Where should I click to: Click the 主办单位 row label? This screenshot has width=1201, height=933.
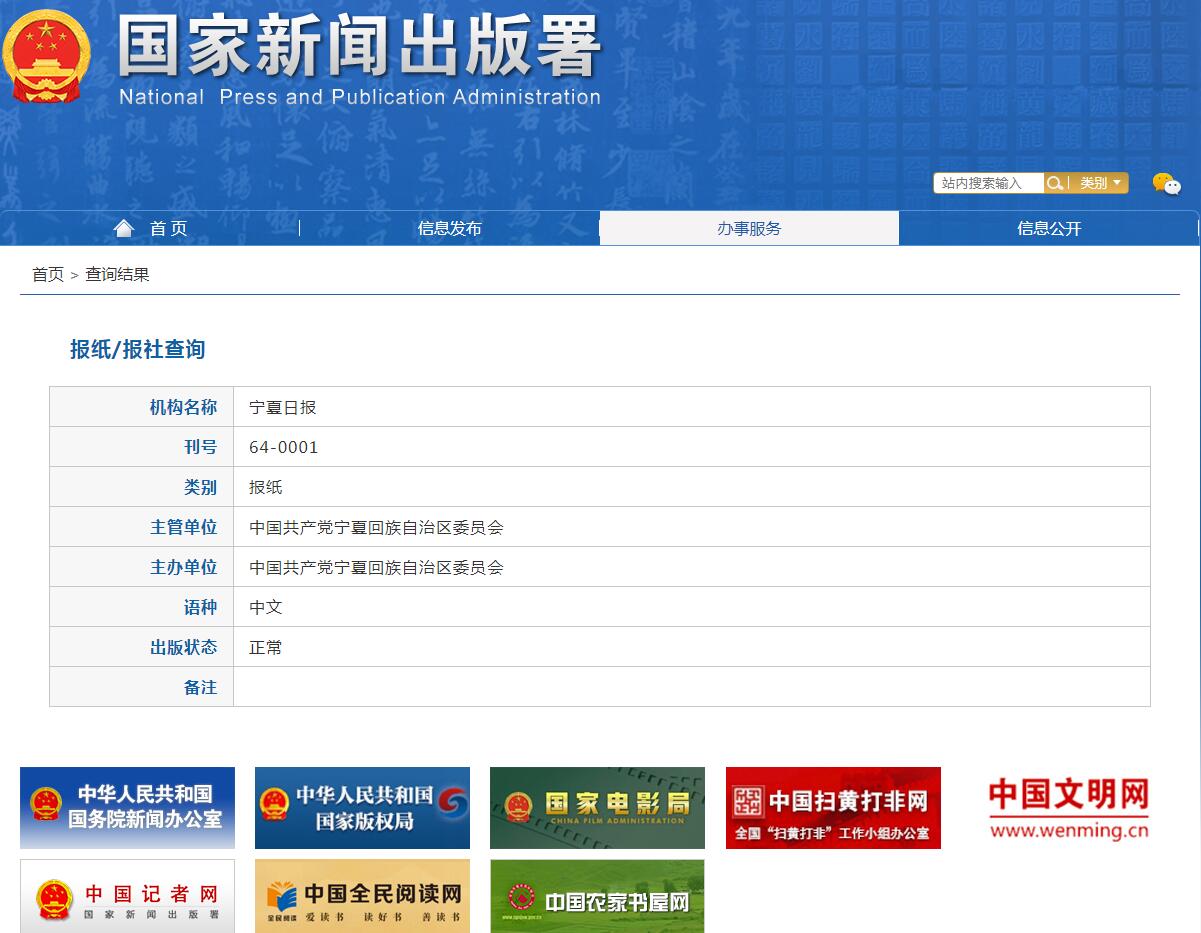[183, 567]
